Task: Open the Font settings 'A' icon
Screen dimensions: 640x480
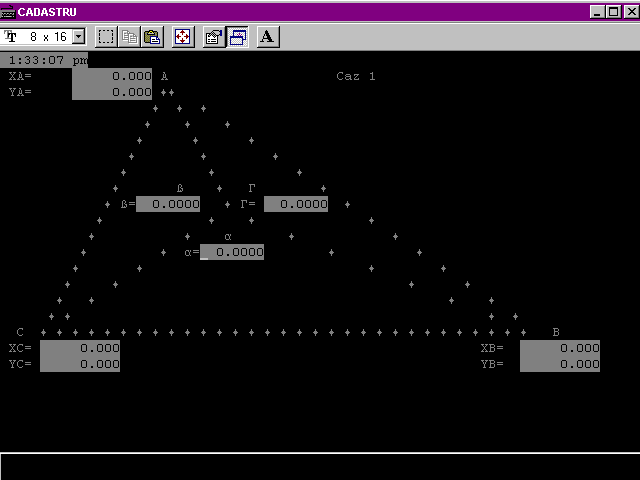Action: click(x=267, y=37)
